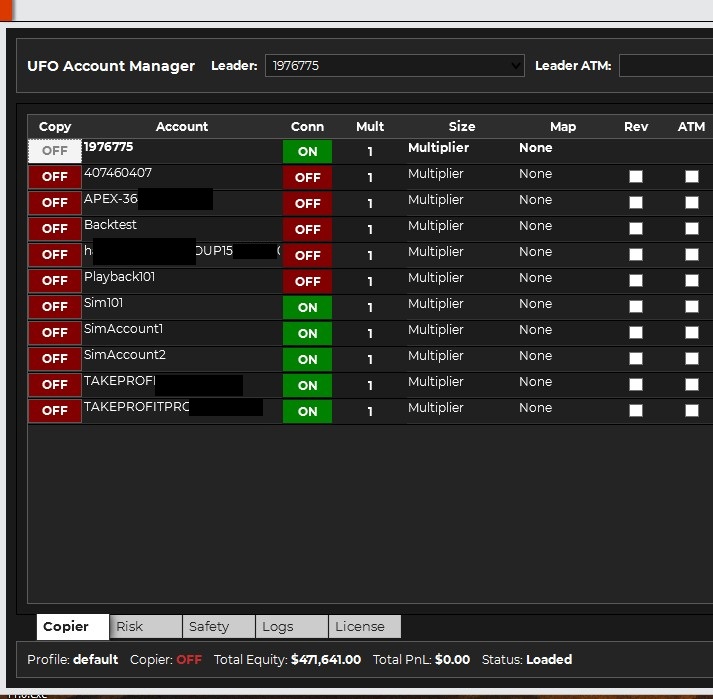Check ATM checkbox for account 407460407
Screen dimensions: 713x699
click(692, 176)
